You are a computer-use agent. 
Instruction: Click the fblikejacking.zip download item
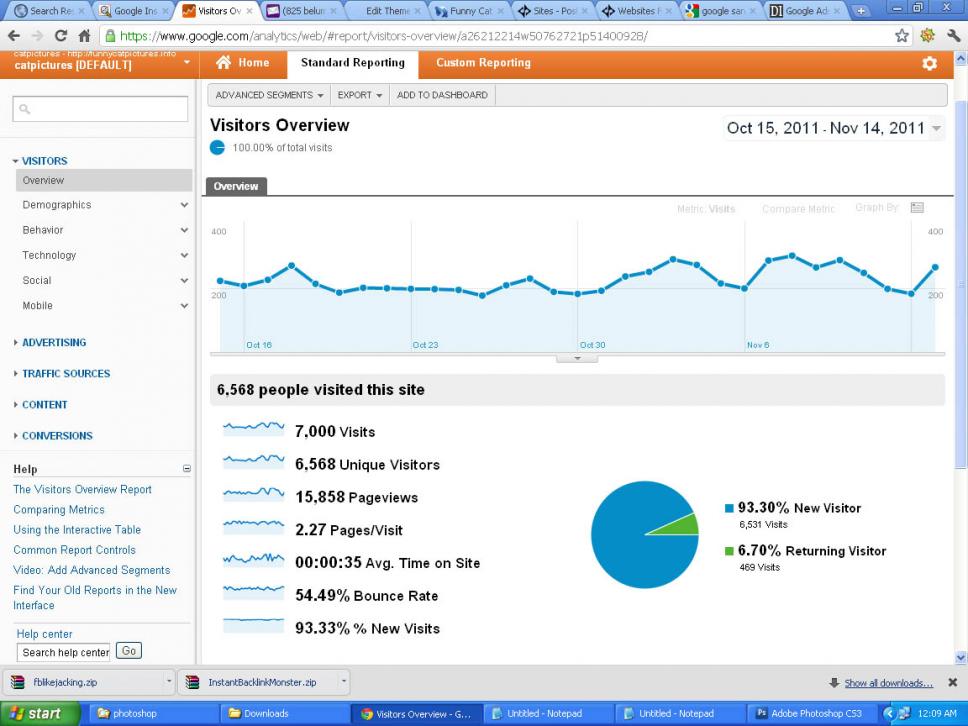click(x=83, y=682)
